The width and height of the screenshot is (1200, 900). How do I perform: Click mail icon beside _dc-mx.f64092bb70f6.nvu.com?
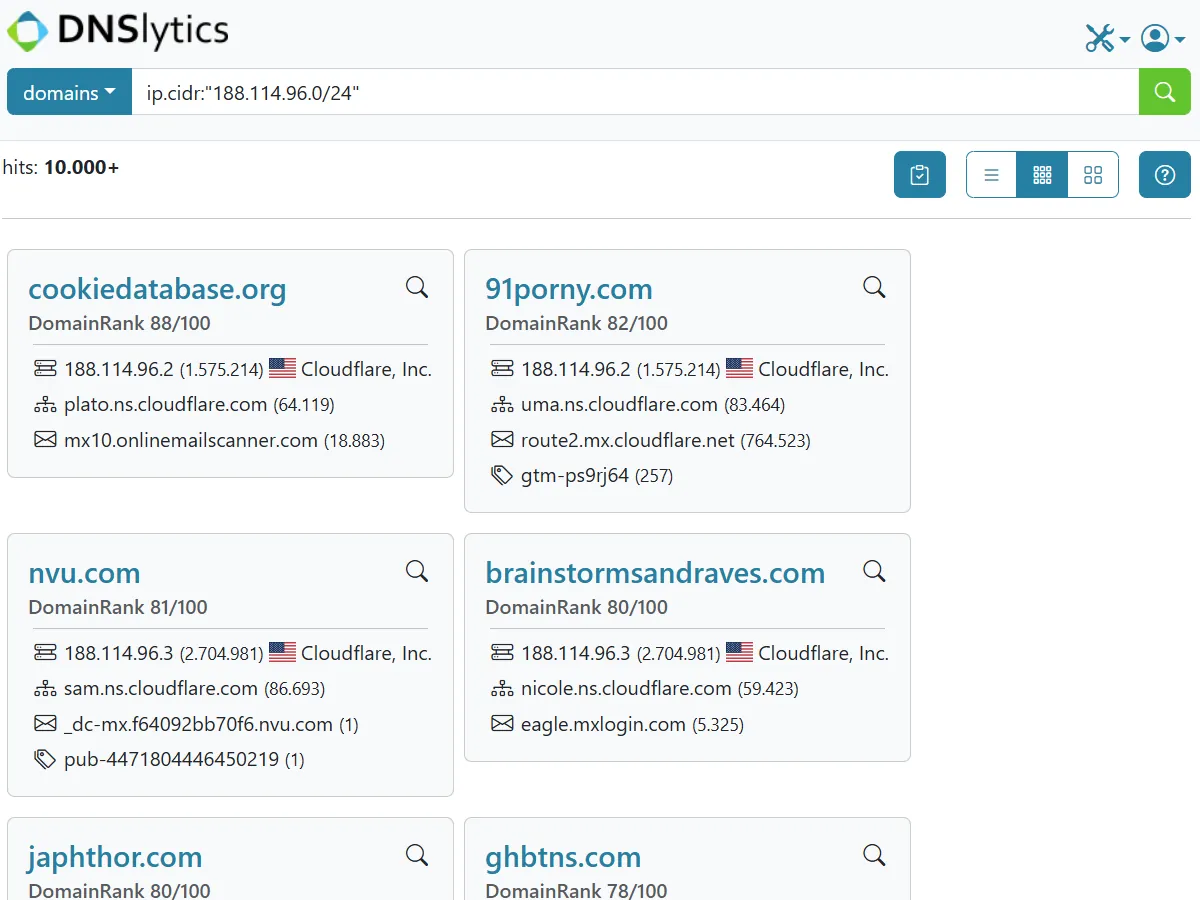point(45,724)
